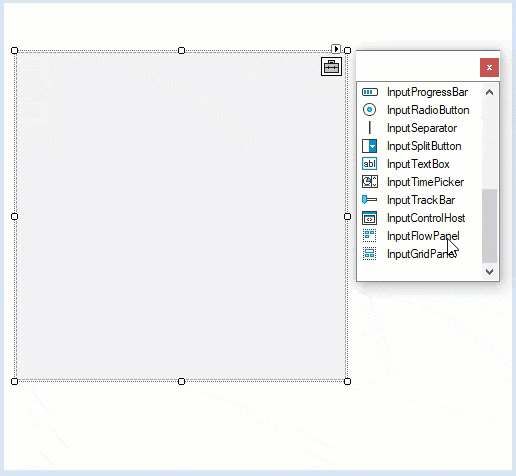Viewport: 516px width, 476px height.
Task: Click the InputTimePicker clock icon
Action: click(x=370, y=182)
